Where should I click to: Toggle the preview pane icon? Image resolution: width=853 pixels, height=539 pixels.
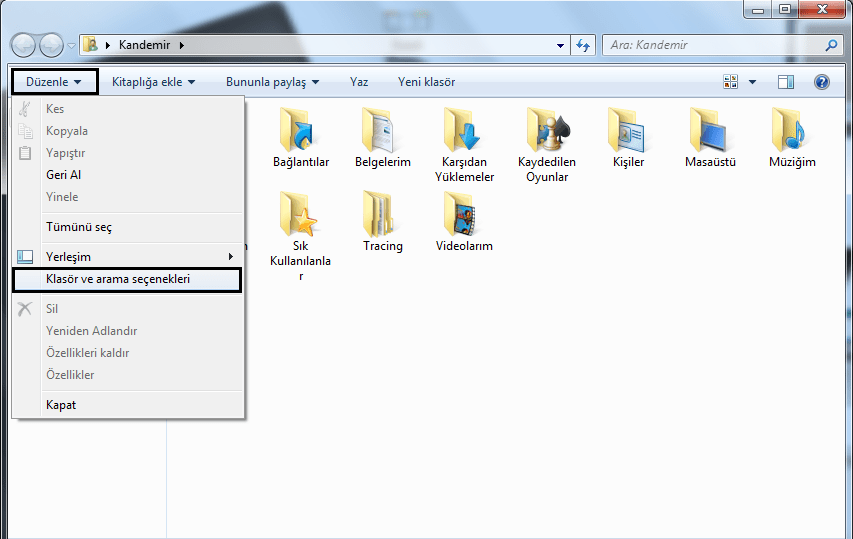click(x=786, y=82)
